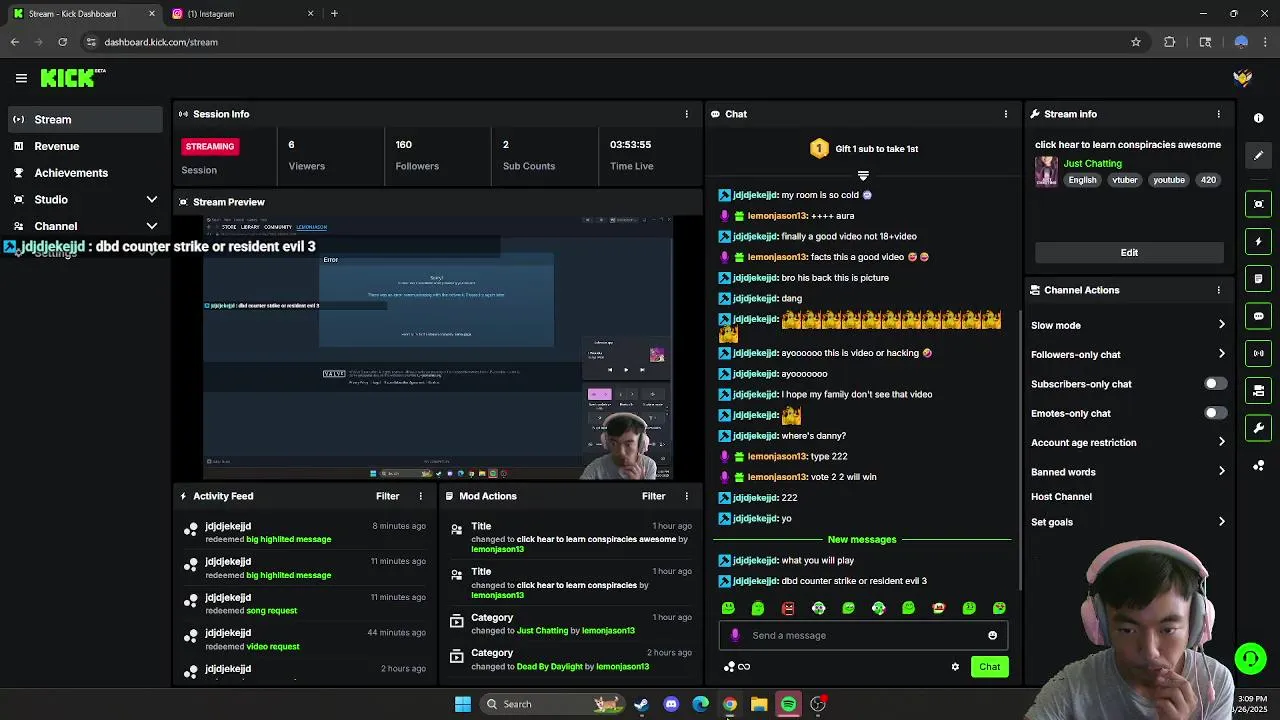Open Channel Actions three-dot menu
The image size is (1280, 720).
1218,290
